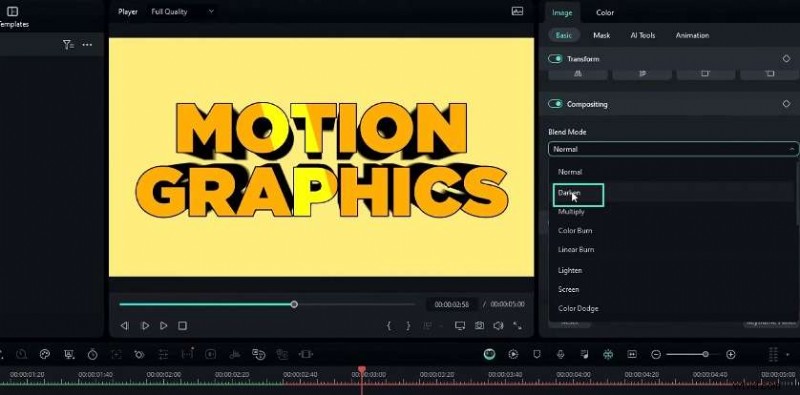Switch to the Image tab
Screen dimensions: 800x395
coord(562,13)
